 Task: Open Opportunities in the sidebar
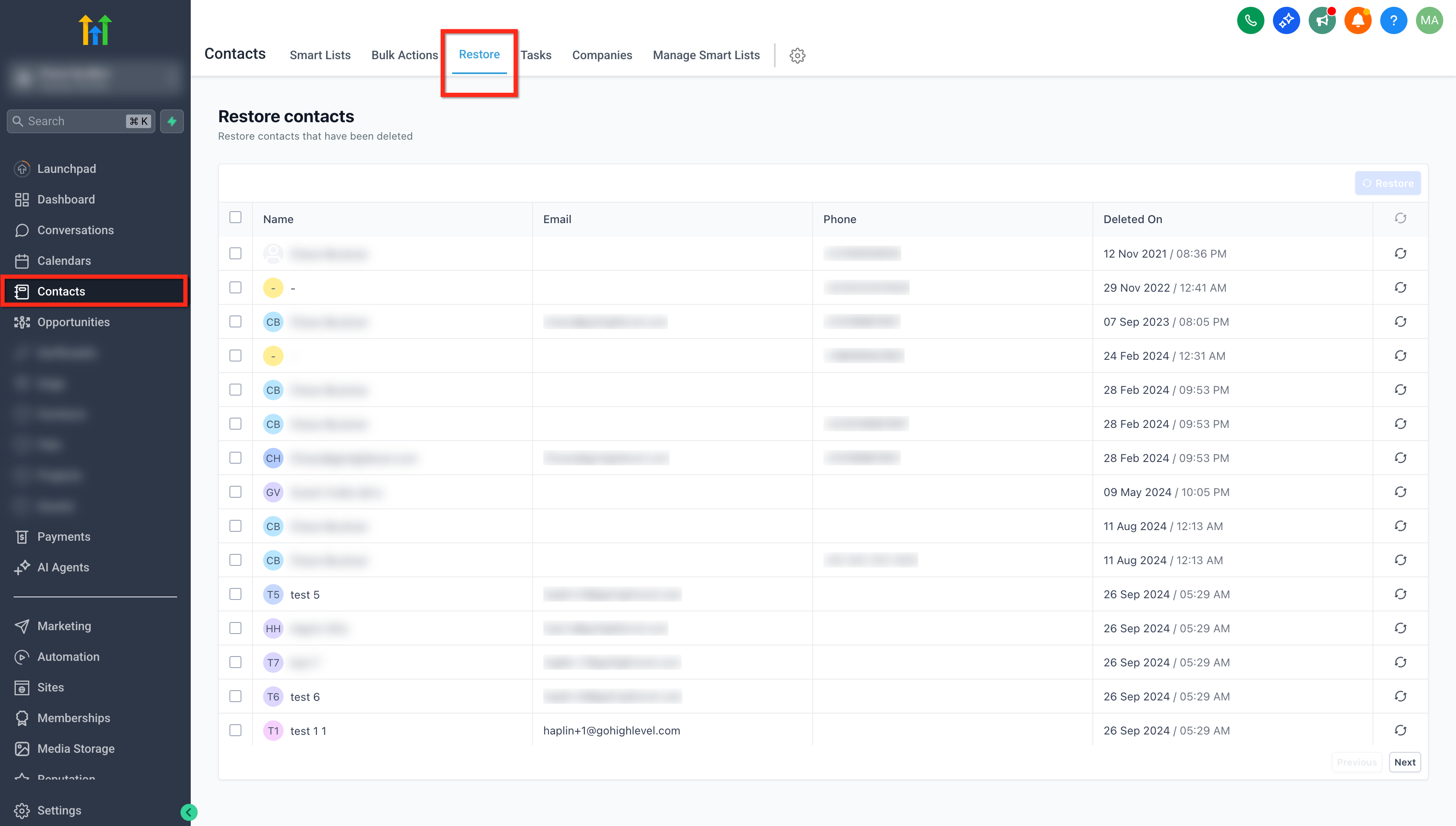(x=73, y=322)
